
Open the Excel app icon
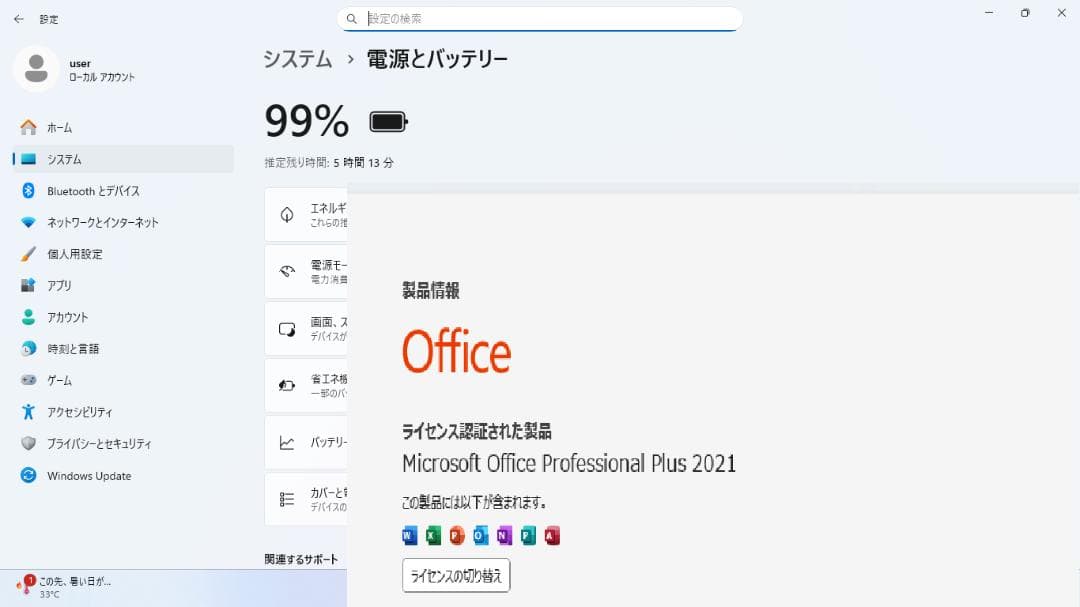coord(432,535)
